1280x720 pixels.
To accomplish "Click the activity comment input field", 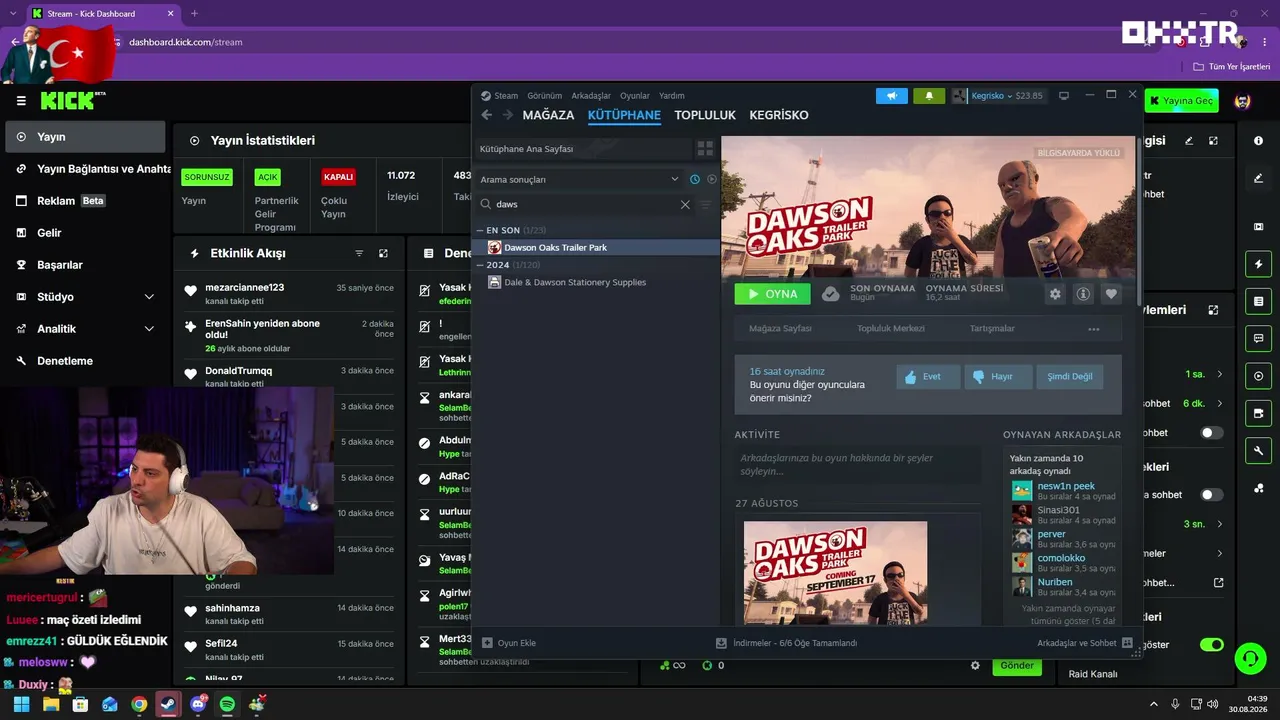I will tap(858, 464).
